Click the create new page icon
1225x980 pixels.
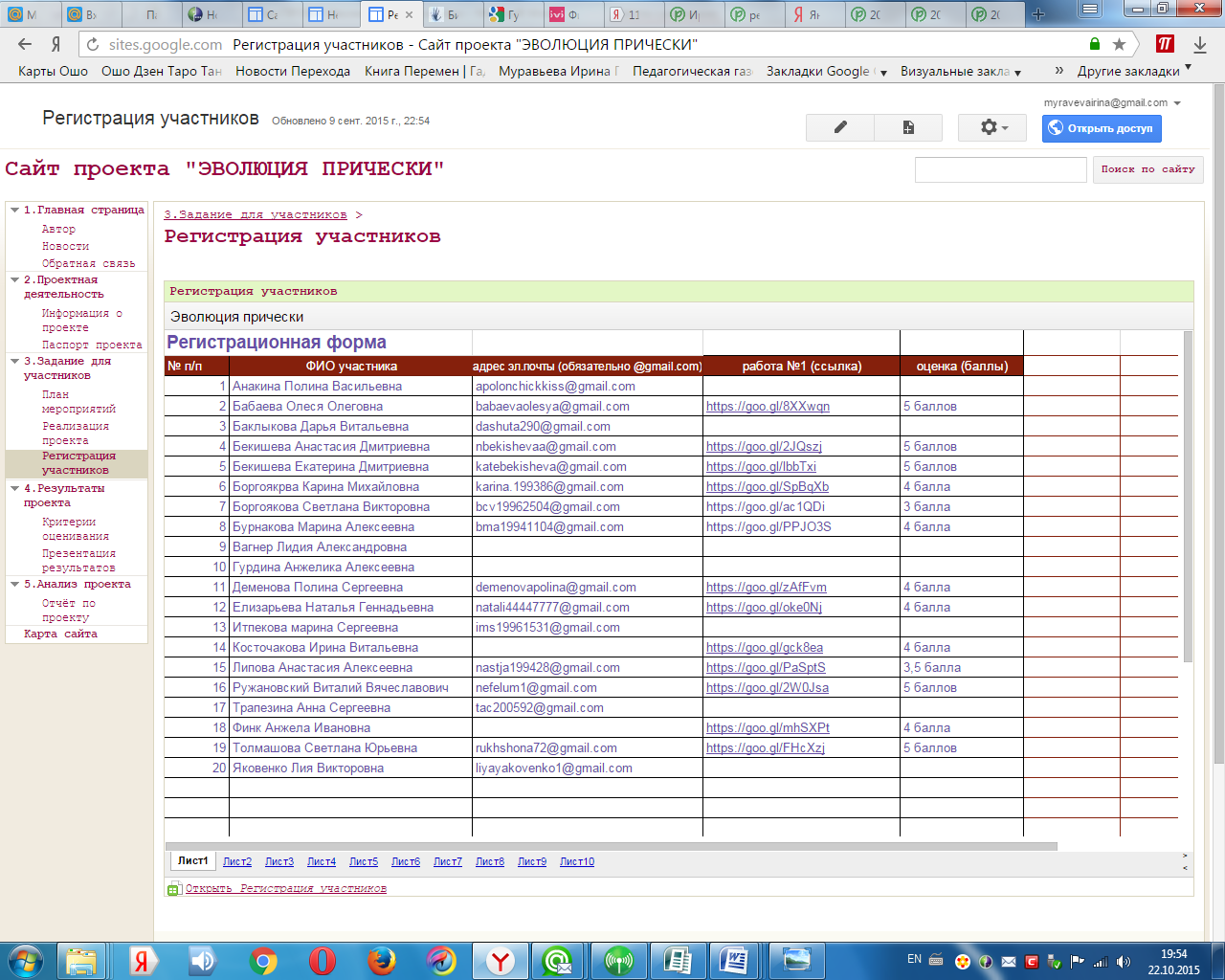click(908, 127)
